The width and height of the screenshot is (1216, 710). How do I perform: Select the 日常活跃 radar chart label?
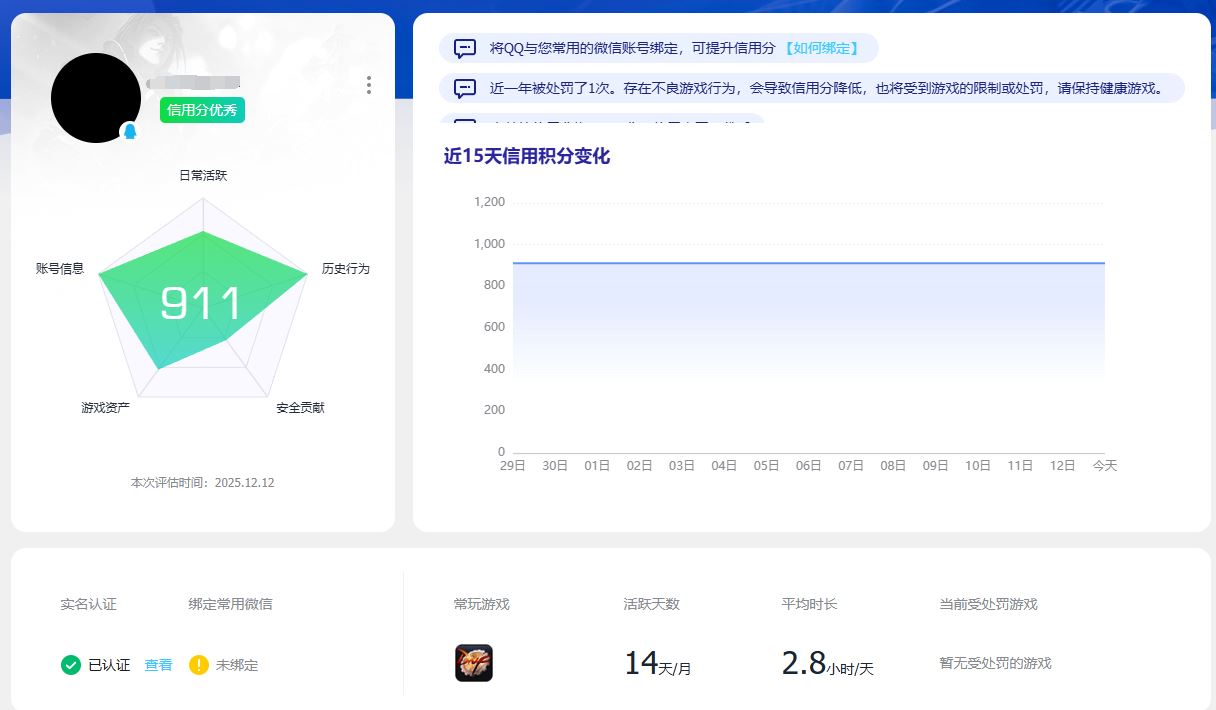[203, 174]
